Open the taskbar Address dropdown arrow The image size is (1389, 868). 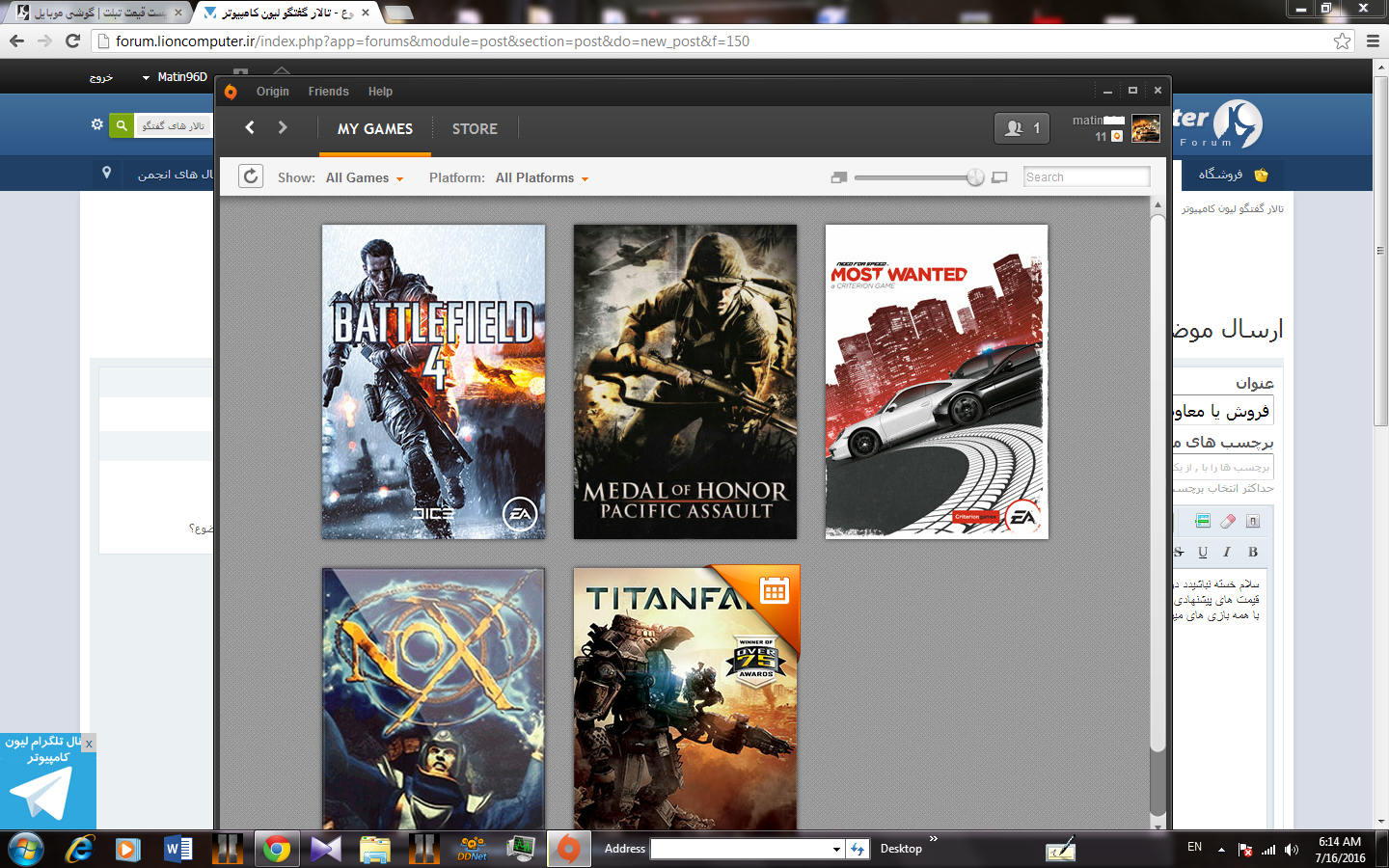point(836,849)
